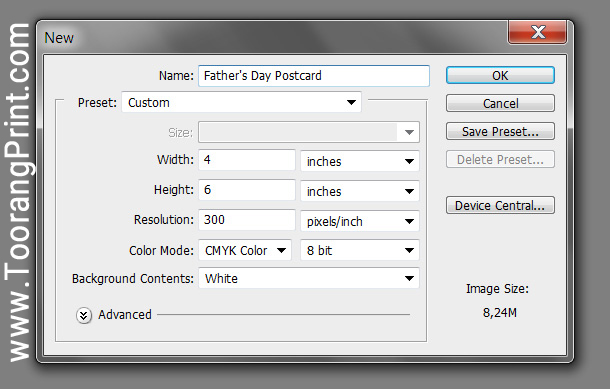Click the Image Size label
This screenshot has height=389, width=610.
tap(497, 289)
